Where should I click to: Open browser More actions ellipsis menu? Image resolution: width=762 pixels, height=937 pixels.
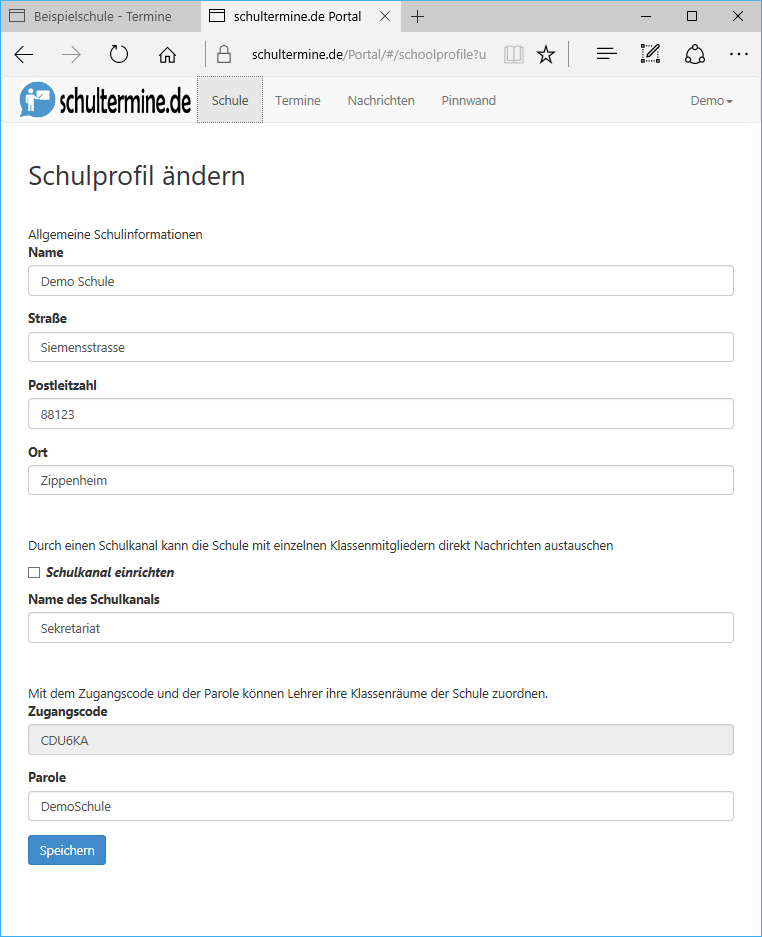(739, 54)
